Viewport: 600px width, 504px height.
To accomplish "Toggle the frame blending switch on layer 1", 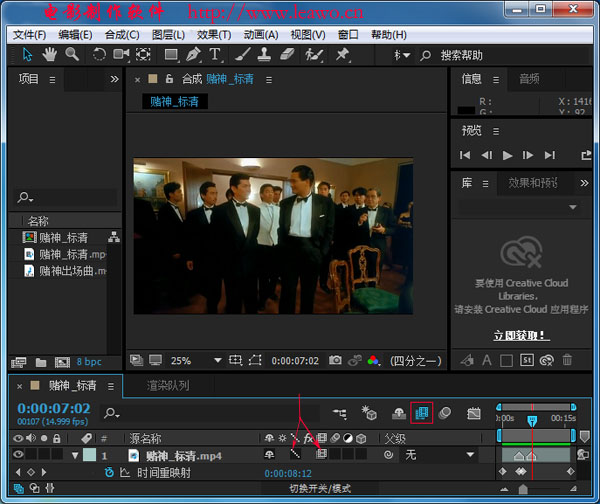I will 321,454.
